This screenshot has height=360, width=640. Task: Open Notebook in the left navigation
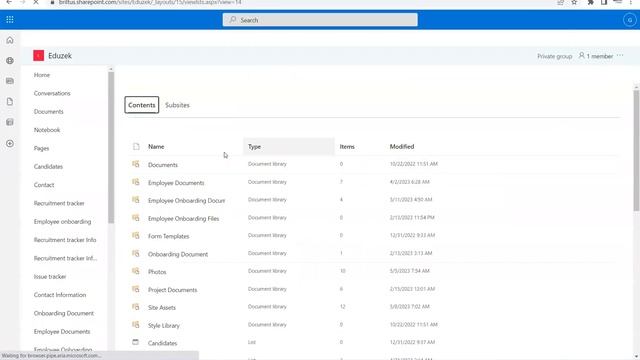(x=47, y=130)
